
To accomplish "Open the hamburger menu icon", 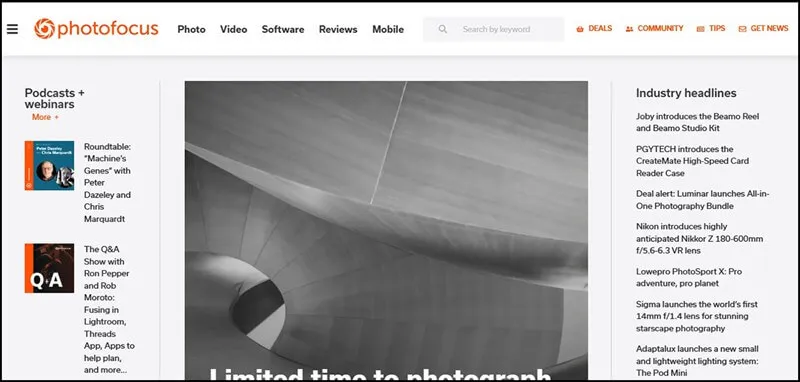I will click(x=12, y=29).
